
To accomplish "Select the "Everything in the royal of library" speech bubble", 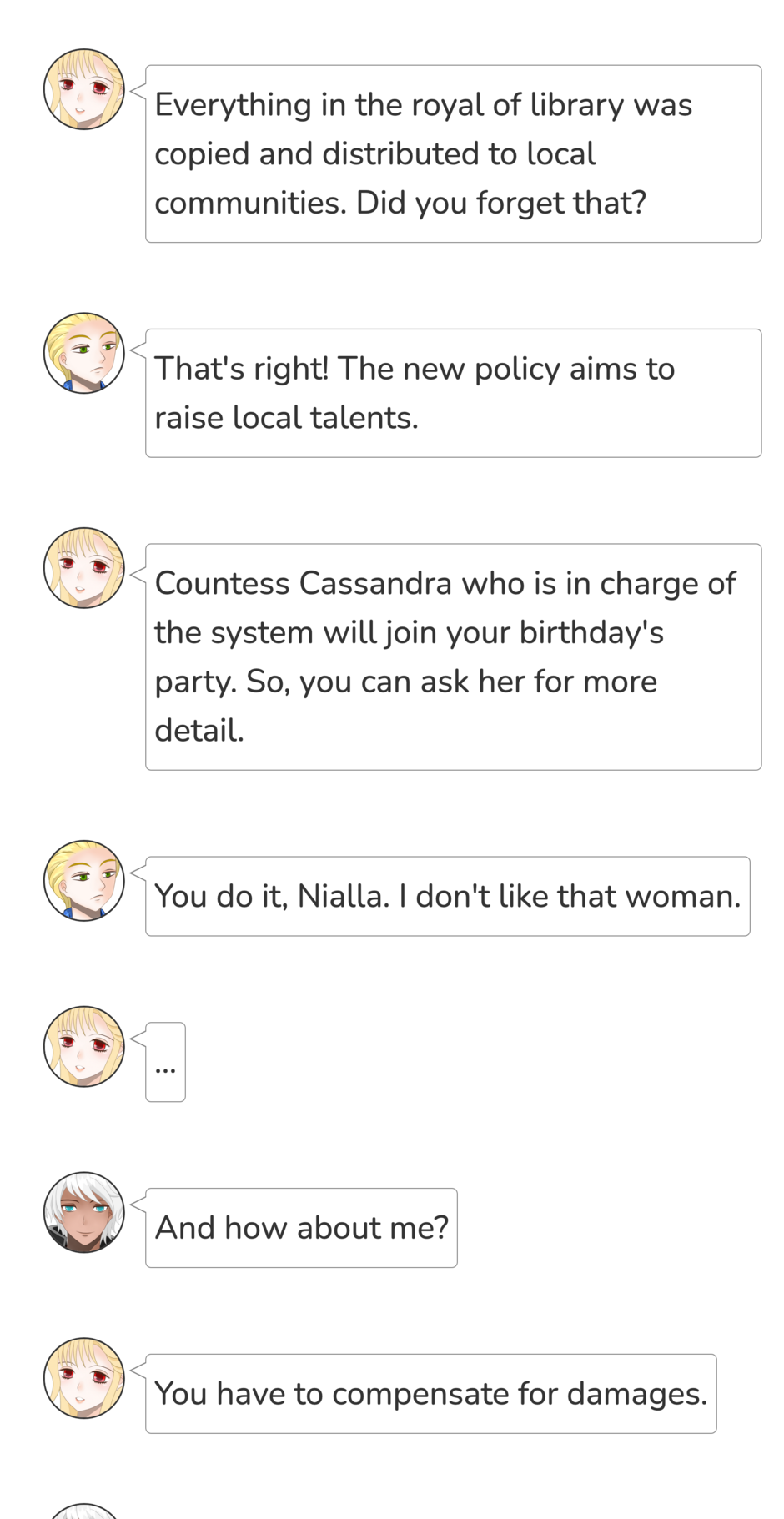I will [453, 153].
